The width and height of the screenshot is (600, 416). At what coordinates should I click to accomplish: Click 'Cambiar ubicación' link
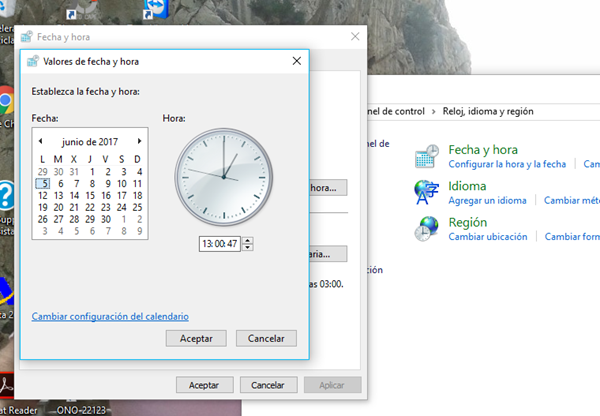coord(488,237)
